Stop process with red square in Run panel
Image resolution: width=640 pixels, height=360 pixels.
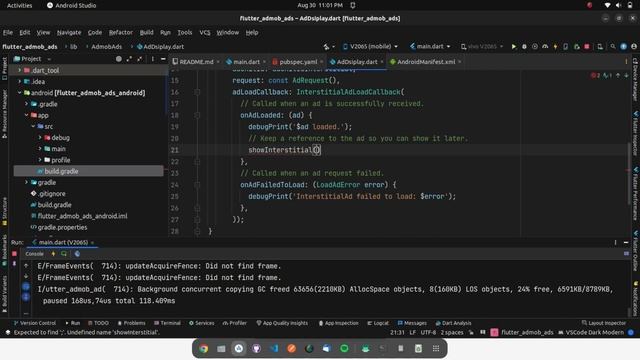point(14,253)
